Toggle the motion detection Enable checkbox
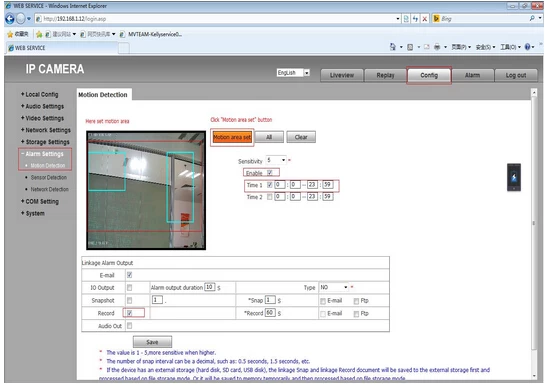The width and height of the screenshot is (550, 386). pos(270,173)
